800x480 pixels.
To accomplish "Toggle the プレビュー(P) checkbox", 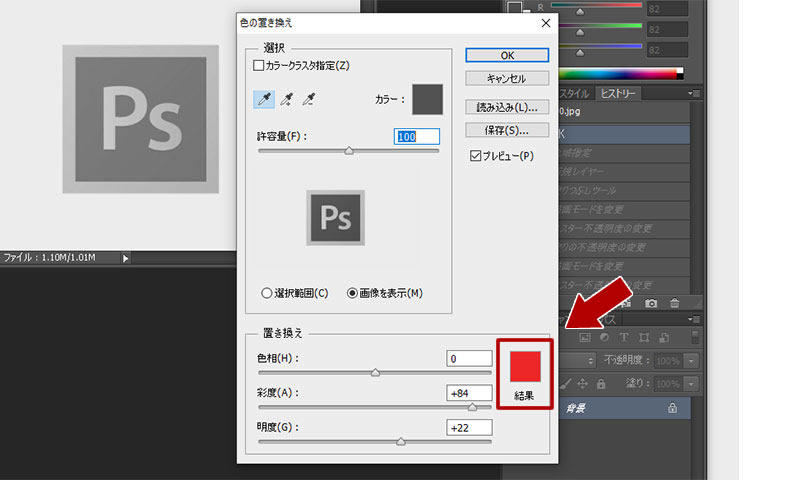I will 476,156.
